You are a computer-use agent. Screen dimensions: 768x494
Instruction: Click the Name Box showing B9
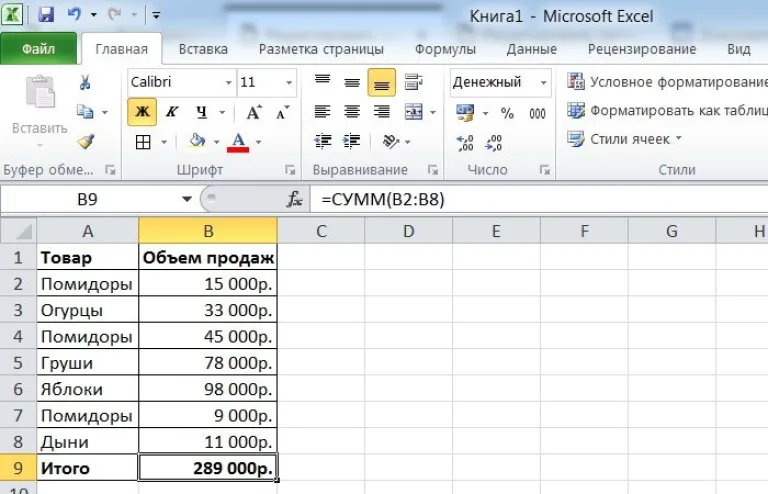[87, 199]
